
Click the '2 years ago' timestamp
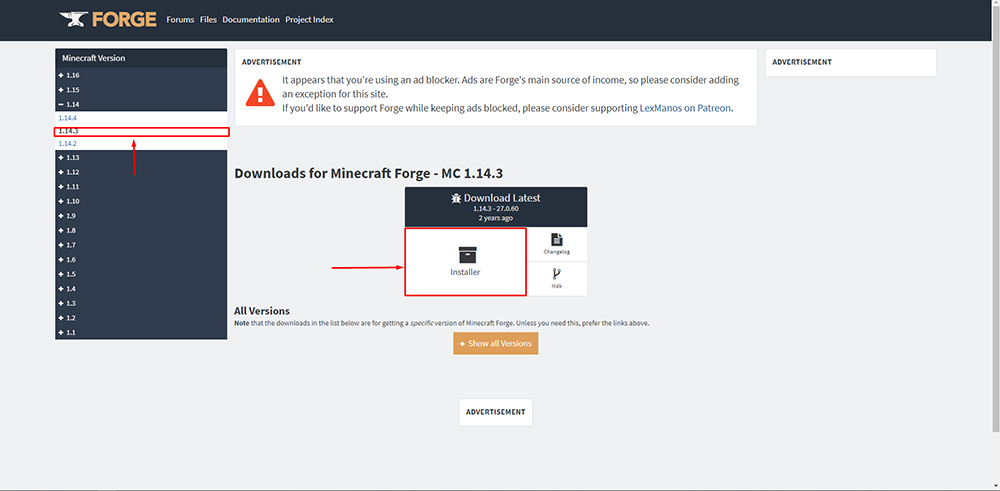(496, 218)
